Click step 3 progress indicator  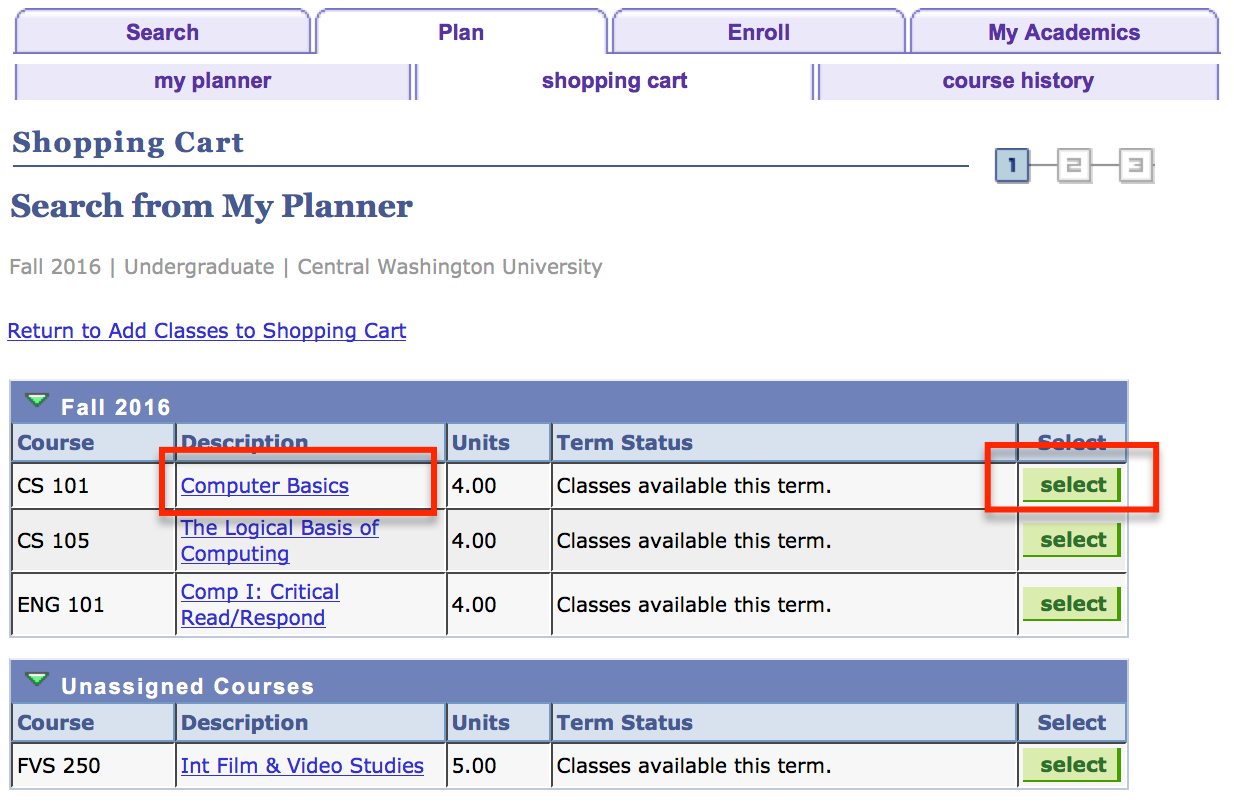click(1135, 166)
